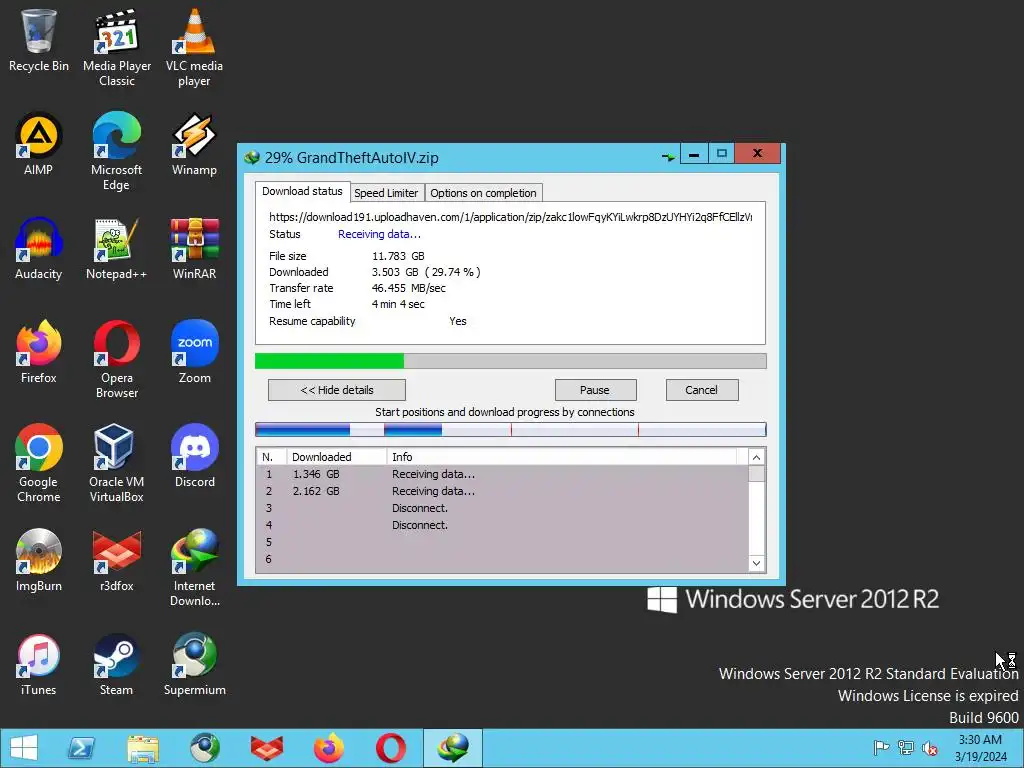1024x768 pixels.
Task: Click the Zoom desktop shortcut
Action: point(194,353)
